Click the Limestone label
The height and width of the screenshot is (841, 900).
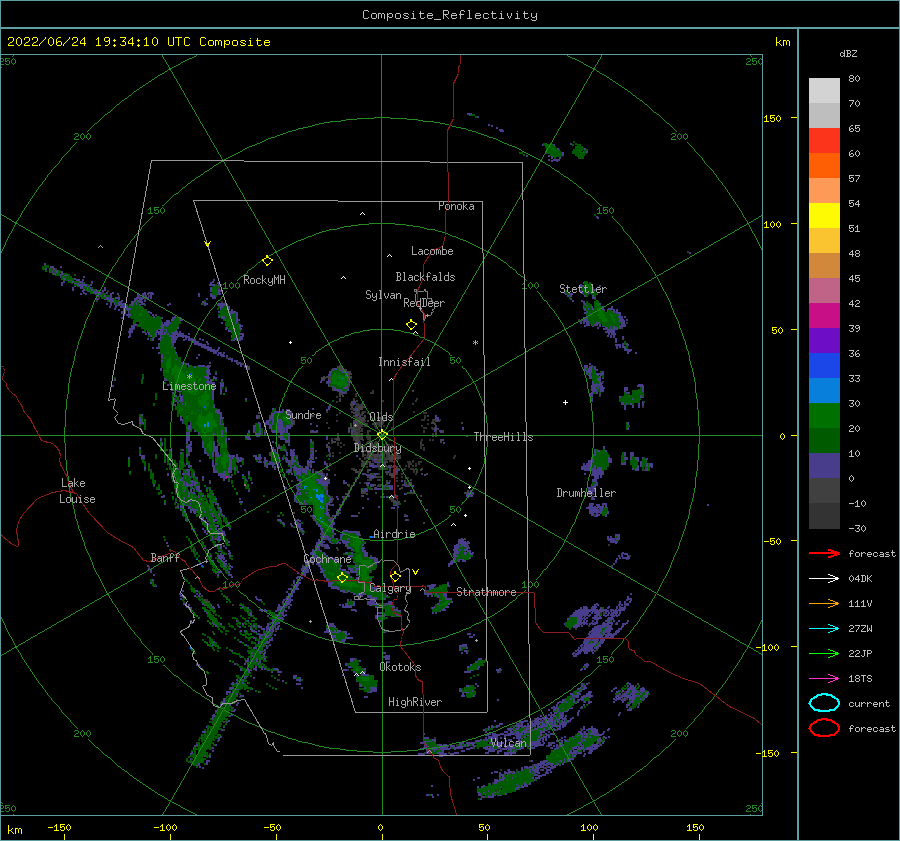click(189, 386)
